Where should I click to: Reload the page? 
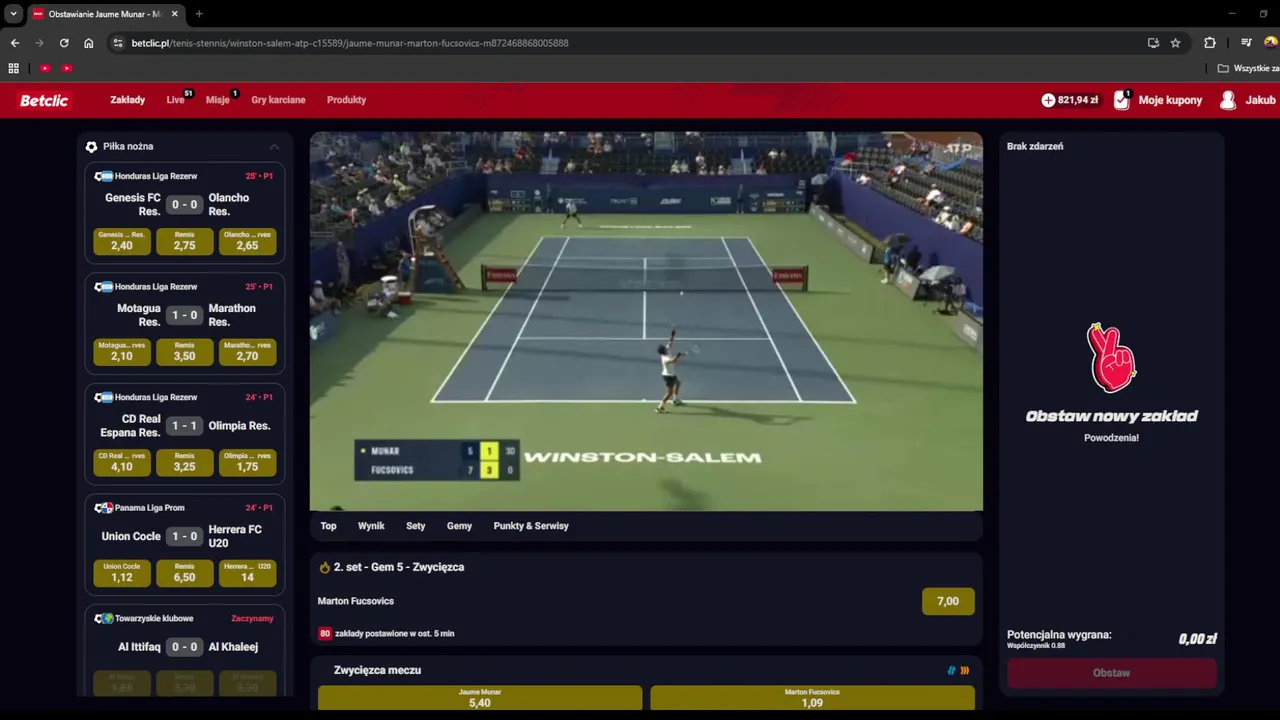coord(64,43)
